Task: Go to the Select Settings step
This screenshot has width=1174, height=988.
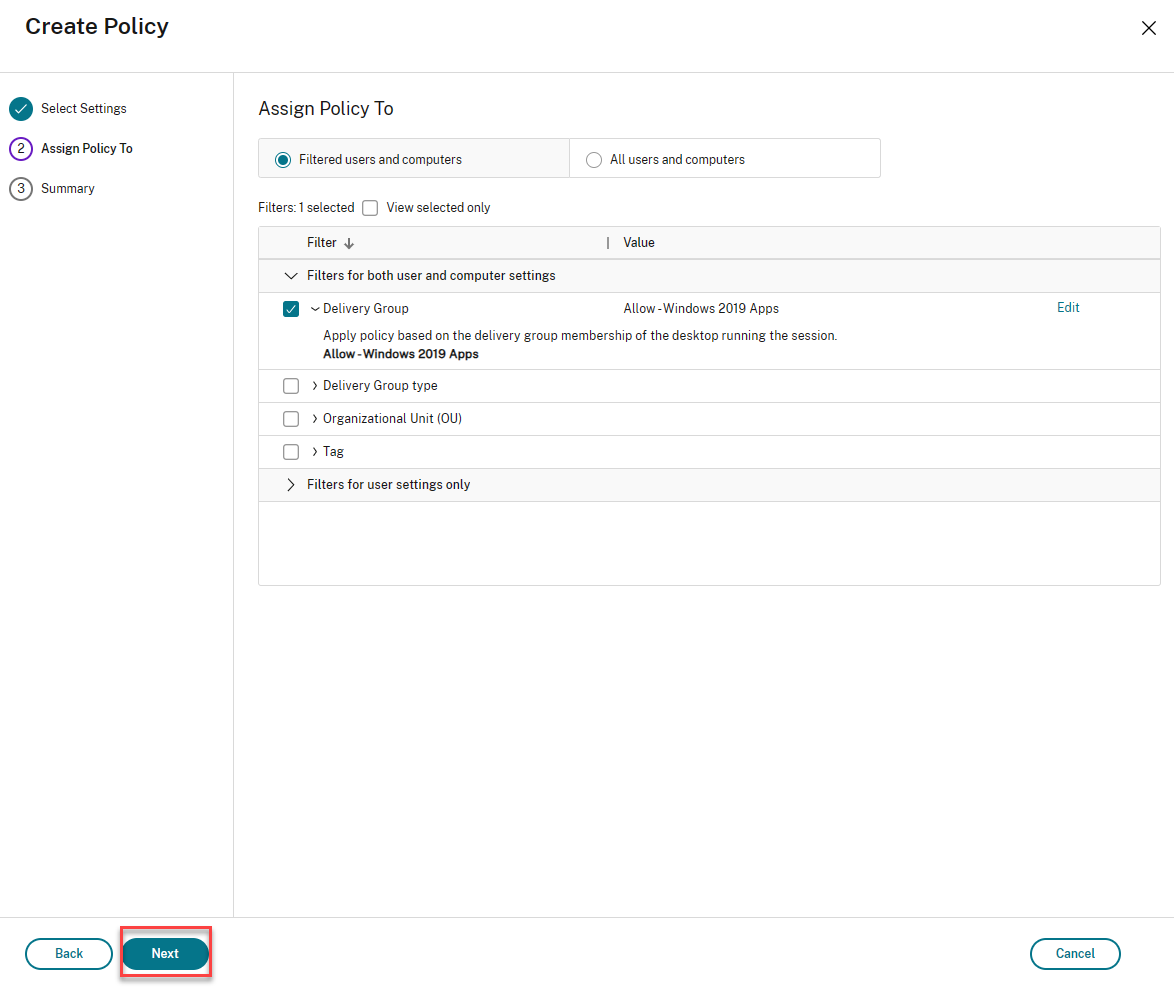Action: click(x=83, y=109)
